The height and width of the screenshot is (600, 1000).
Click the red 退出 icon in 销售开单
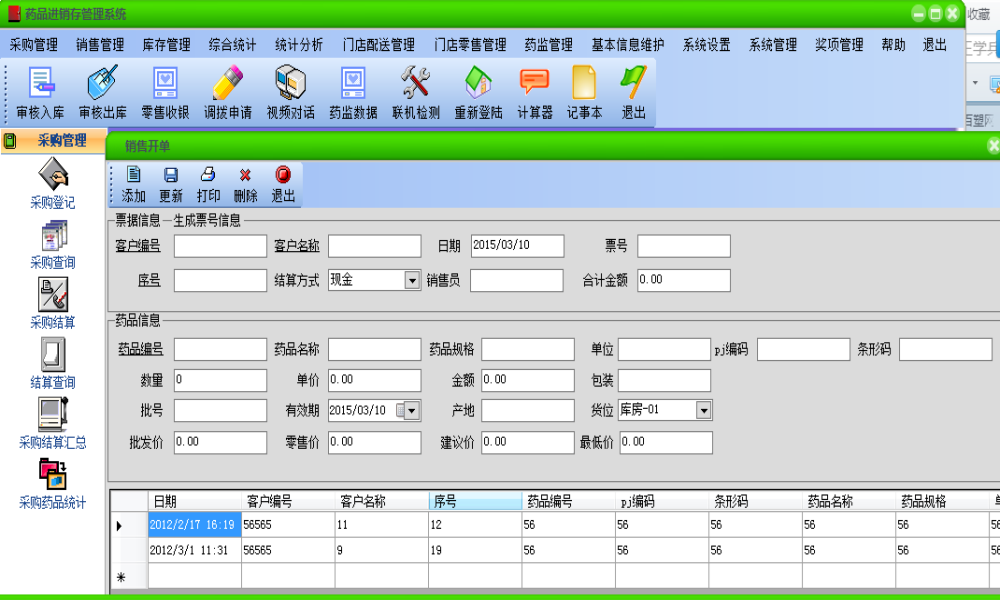(x=283, y=184)
